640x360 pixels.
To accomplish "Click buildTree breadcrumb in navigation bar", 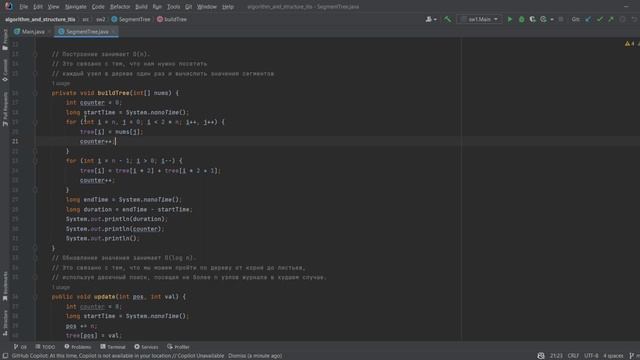I will click(172, 19).
